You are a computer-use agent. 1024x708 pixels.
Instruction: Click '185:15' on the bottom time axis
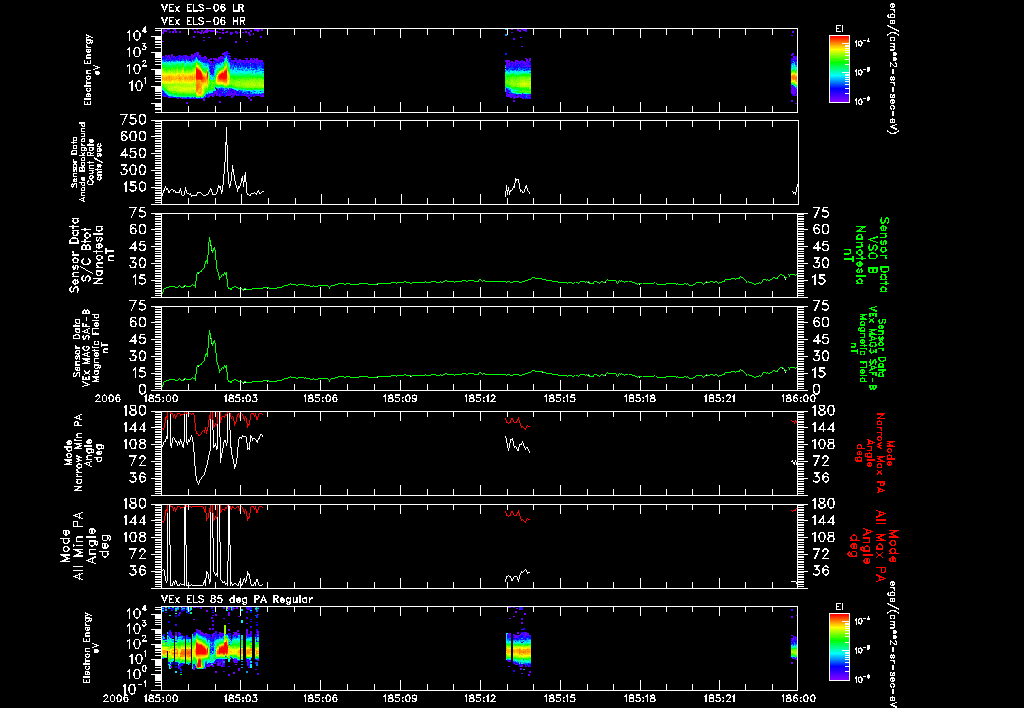(x=560, y=698)
